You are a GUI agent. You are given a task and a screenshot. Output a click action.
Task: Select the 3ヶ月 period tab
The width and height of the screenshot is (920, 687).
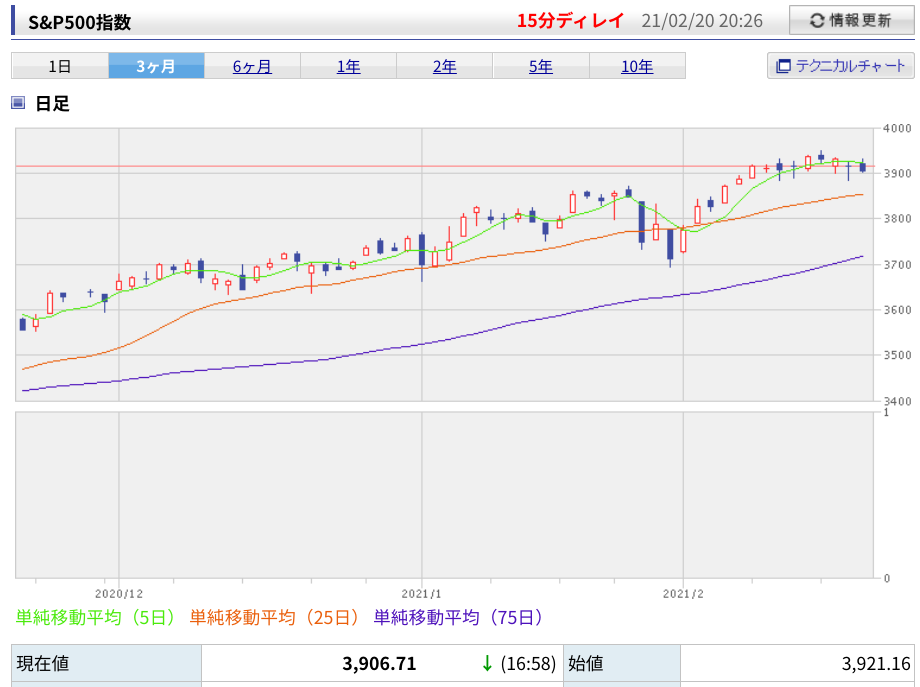click(x=156, y=66)
